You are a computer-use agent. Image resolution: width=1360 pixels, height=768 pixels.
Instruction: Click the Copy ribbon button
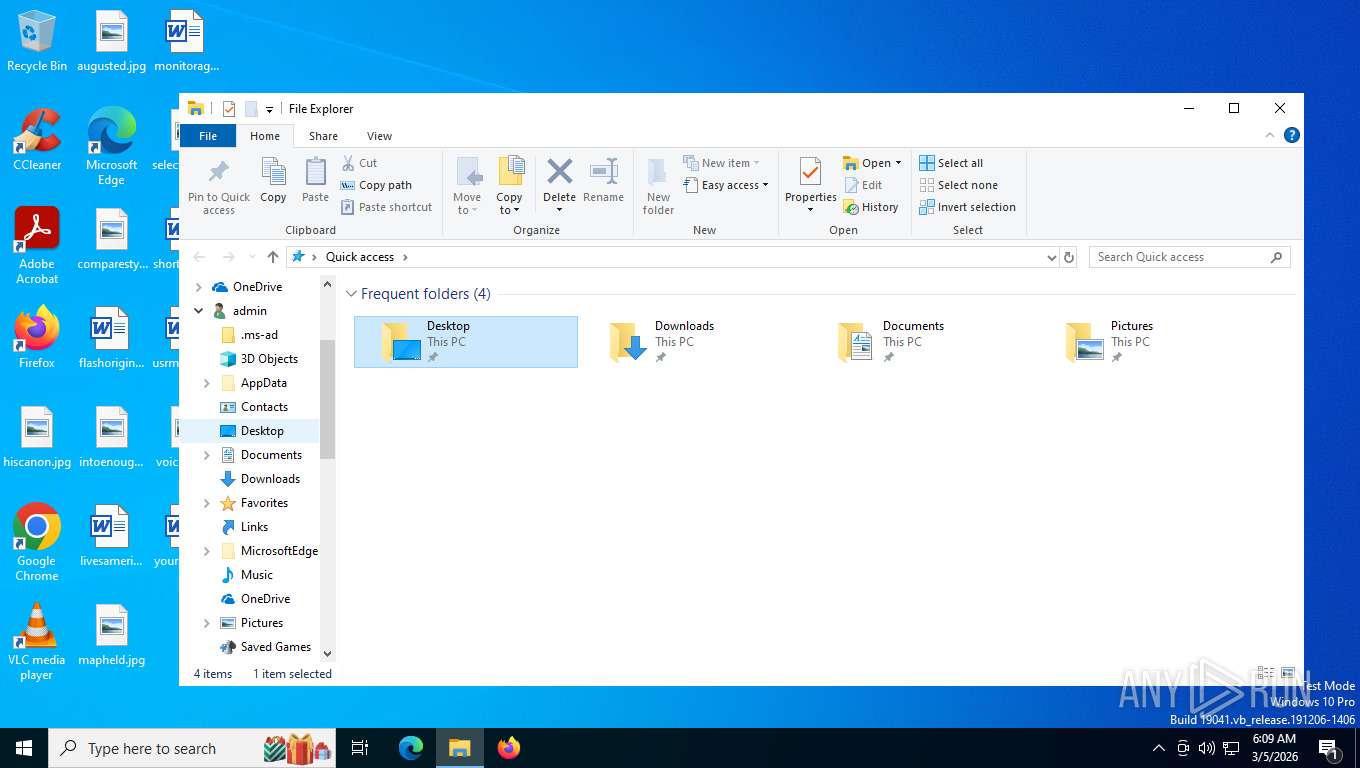click(273, 180)
